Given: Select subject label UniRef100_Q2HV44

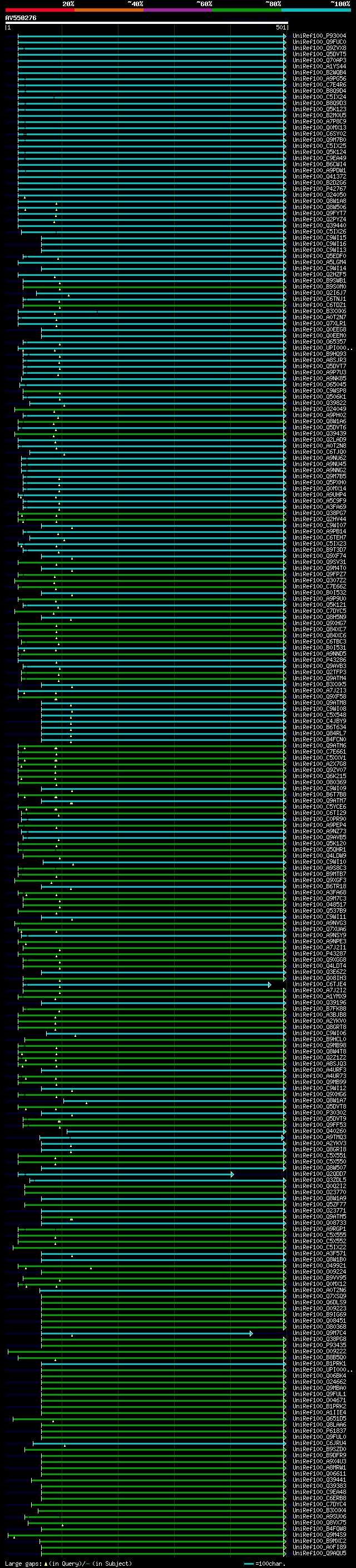Looking at the screenshot, I should point(319,519).
